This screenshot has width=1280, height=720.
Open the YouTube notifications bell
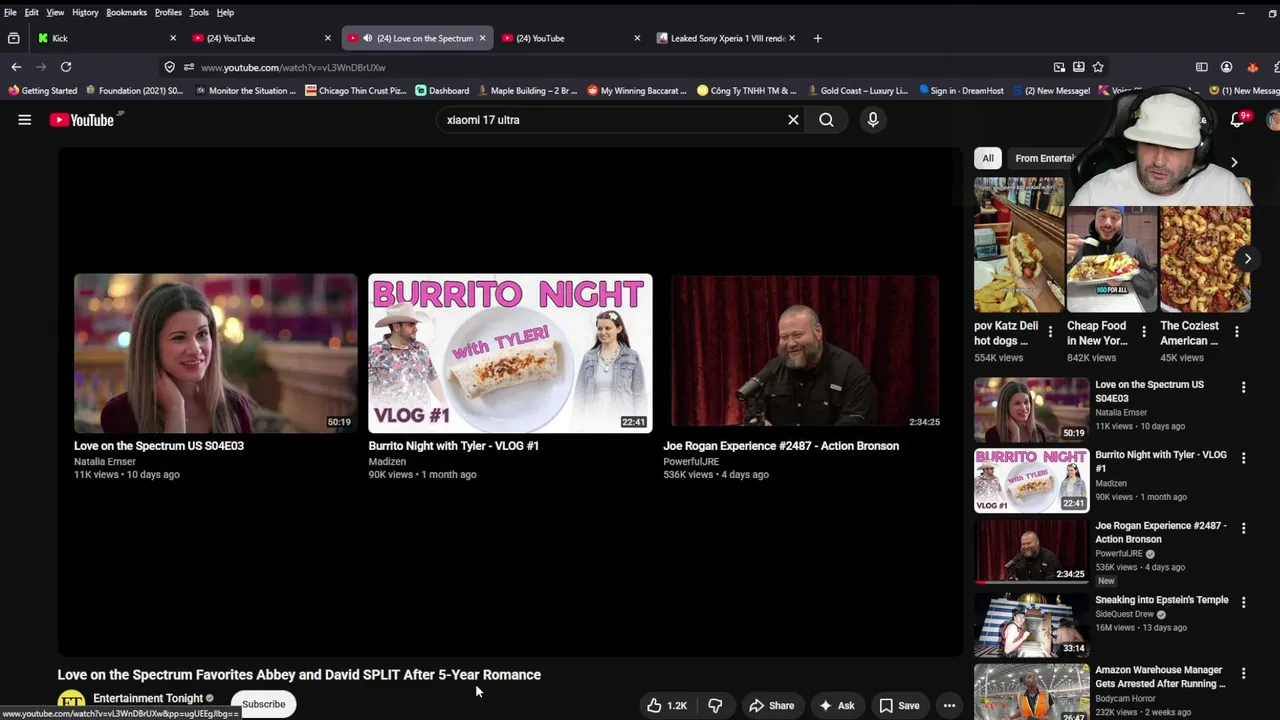[x=1237, y=119]
